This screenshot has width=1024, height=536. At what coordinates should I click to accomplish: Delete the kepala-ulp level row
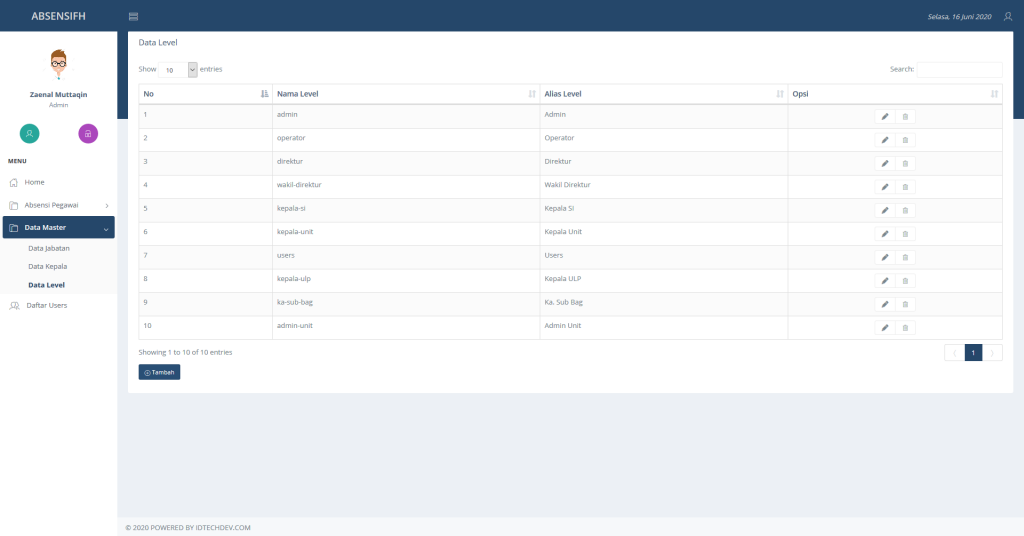905,281
